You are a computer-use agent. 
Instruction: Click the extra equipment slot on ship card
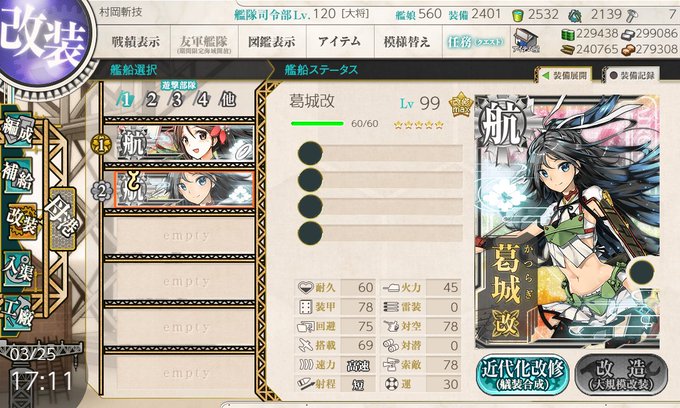pyautogui.click(x=641, y=272)
